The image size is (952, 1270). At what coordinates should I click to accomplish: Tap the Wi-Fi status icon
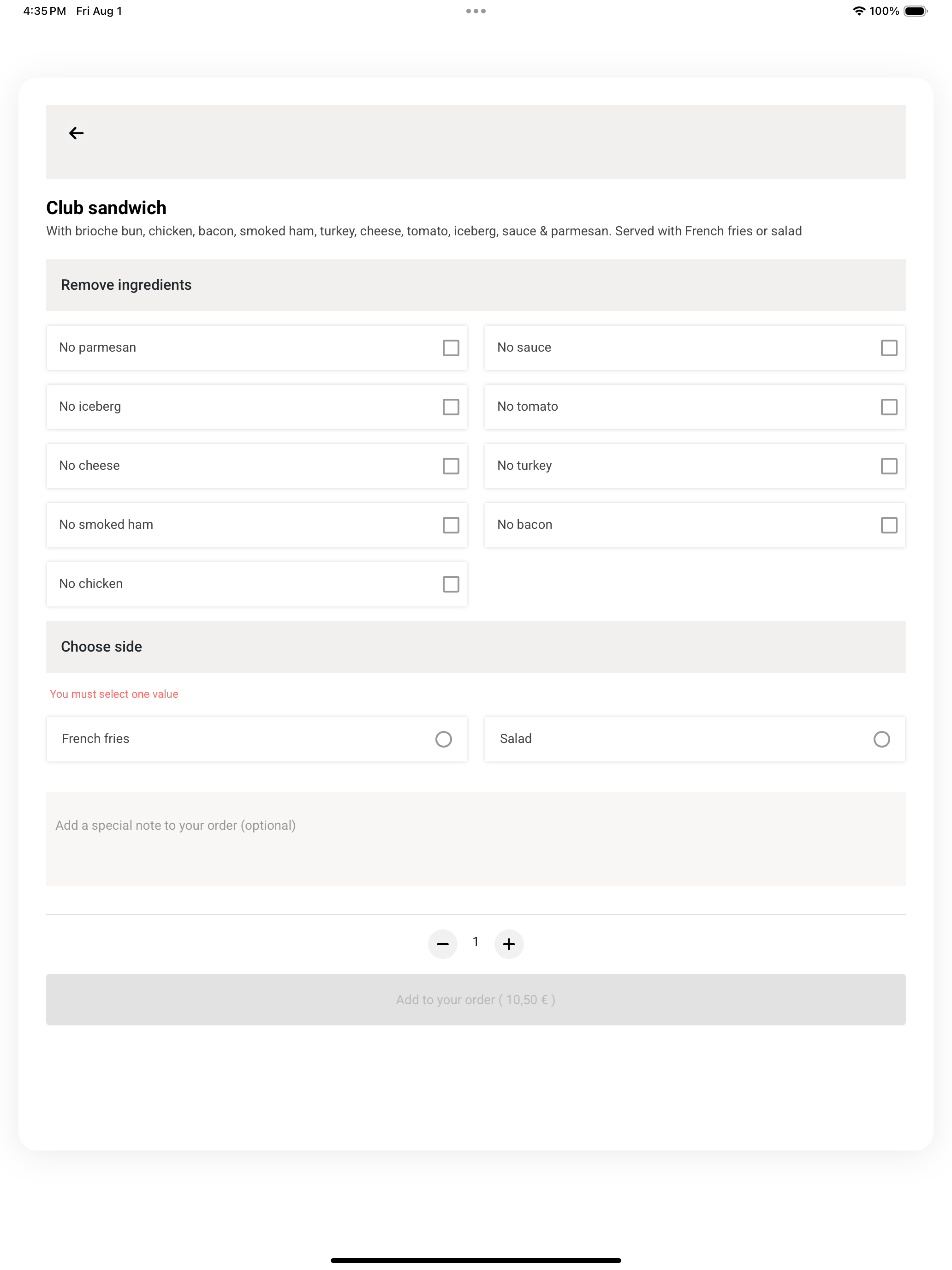click(x=858, y=11)
